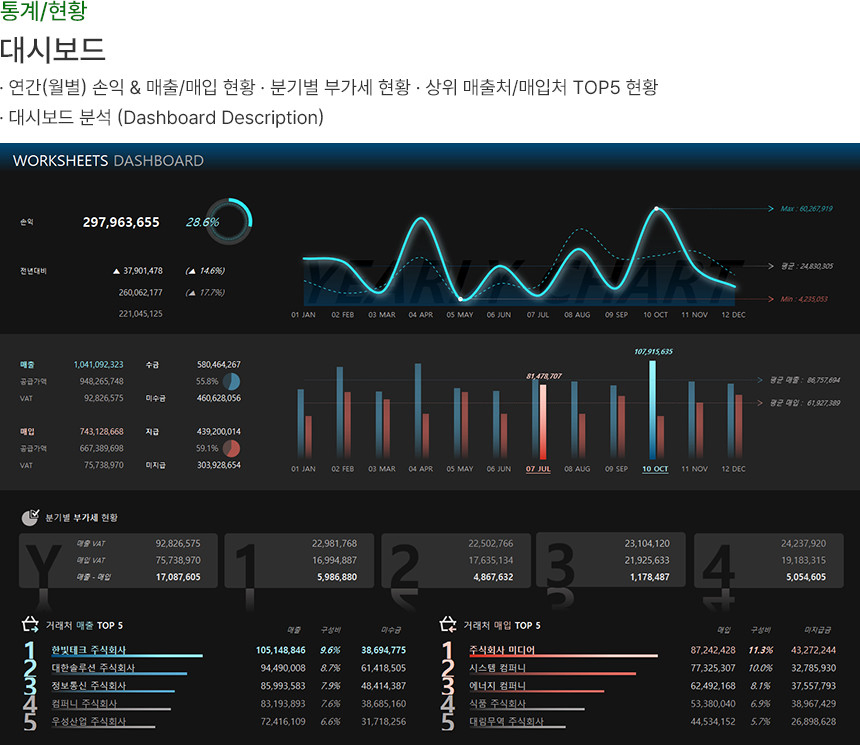860x745 pixels.
Task: Click the large Y yearly VAT card
Action: click(x=118, y=560)
